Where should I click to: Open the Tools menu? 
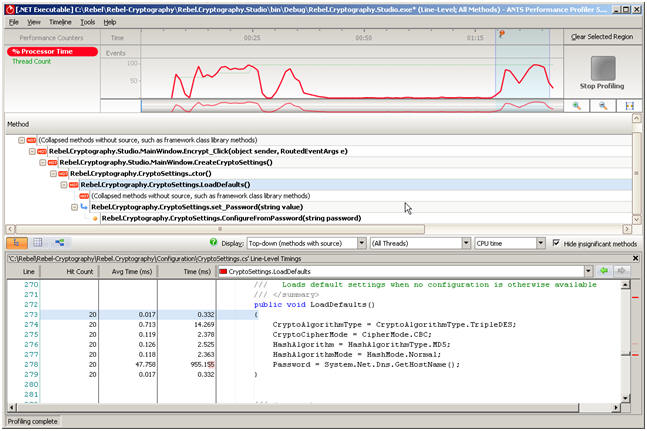click(x=87, y=22)
